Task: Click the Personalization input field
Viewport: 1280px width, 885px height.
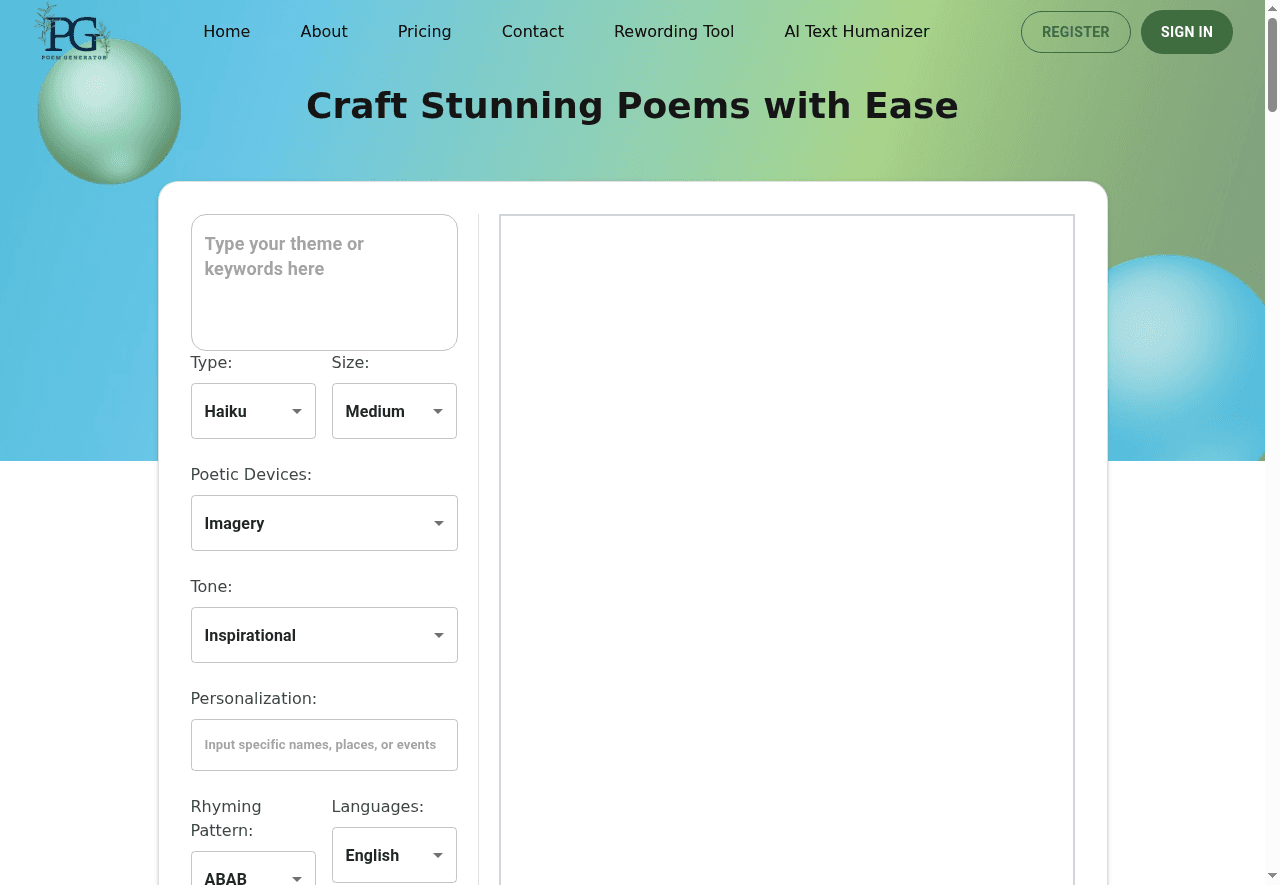Action: point(324,745)
